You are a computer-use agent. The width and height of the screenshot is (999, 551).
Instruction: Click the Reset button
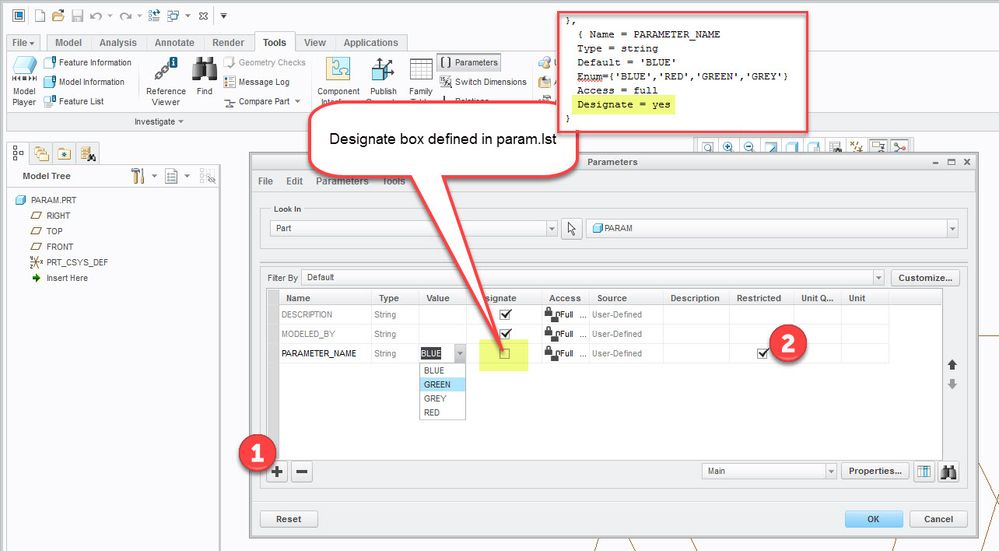289,519
